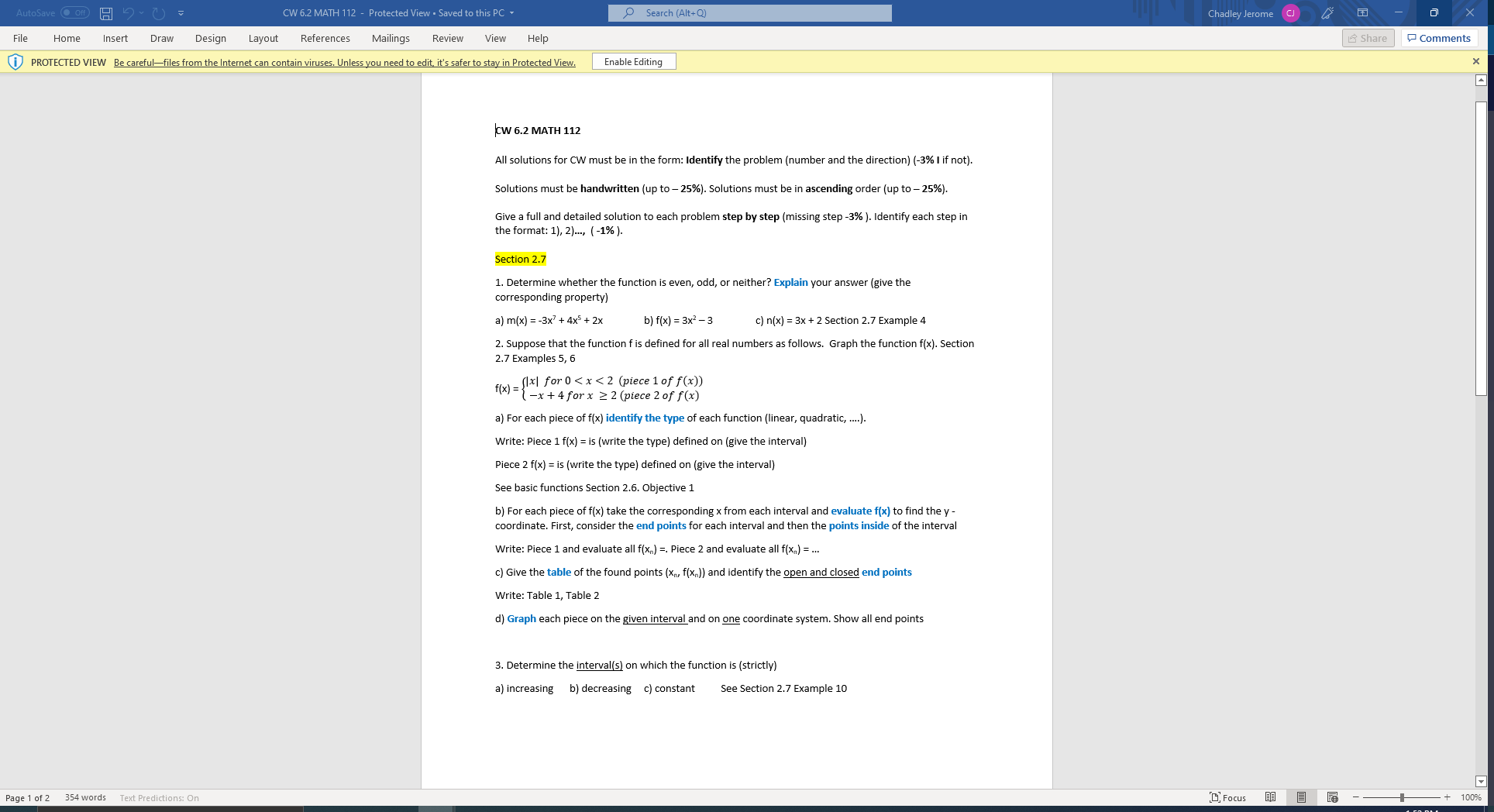
Task: Open the Comments pane
Action: pos(1438,38)
